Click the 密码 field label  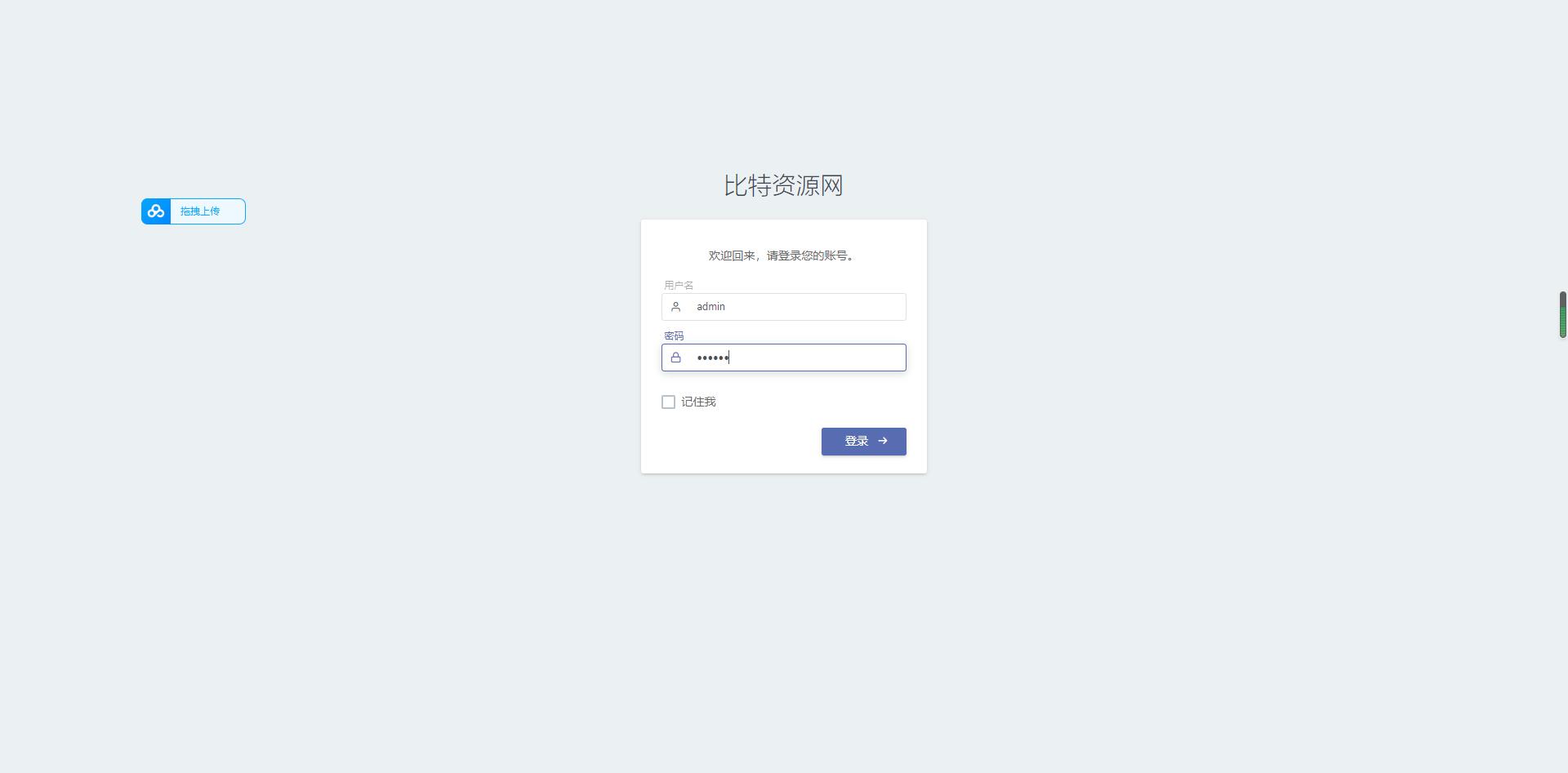coord(674,335)
